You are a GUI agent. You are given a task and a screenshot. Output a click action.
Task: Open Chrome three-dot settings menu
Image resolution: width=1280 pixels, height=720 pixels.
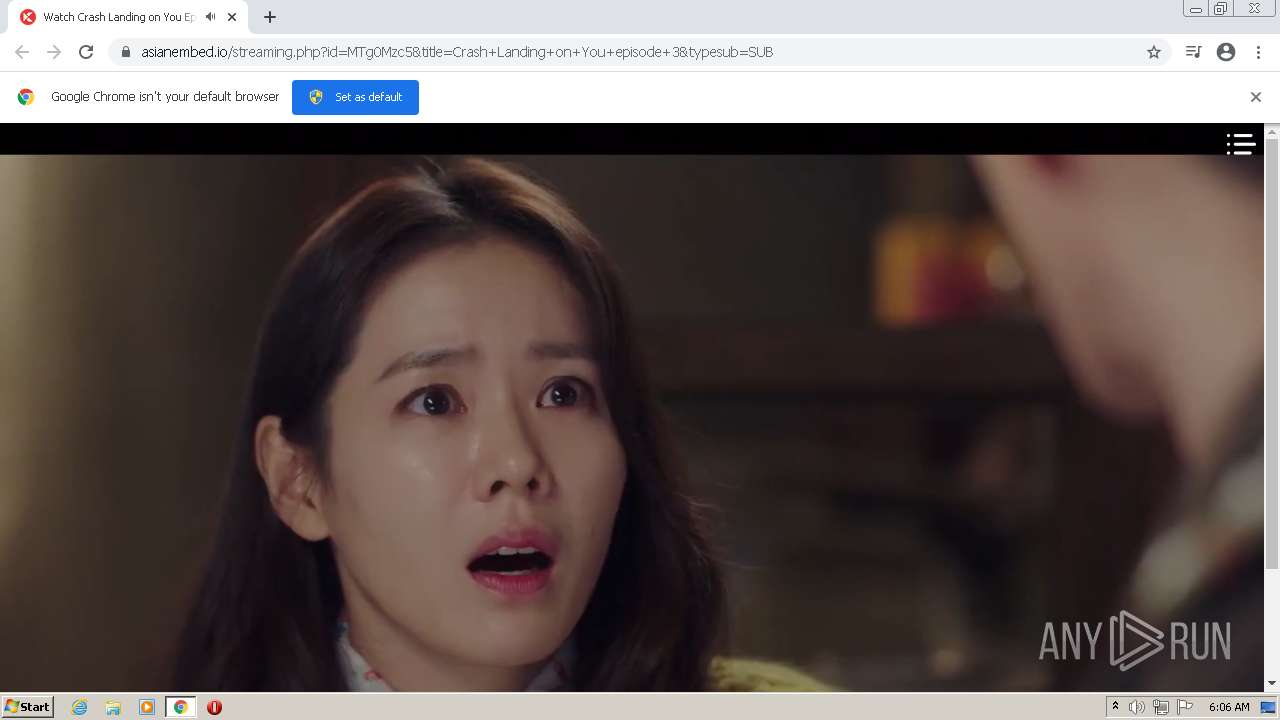coord(1258,52)
